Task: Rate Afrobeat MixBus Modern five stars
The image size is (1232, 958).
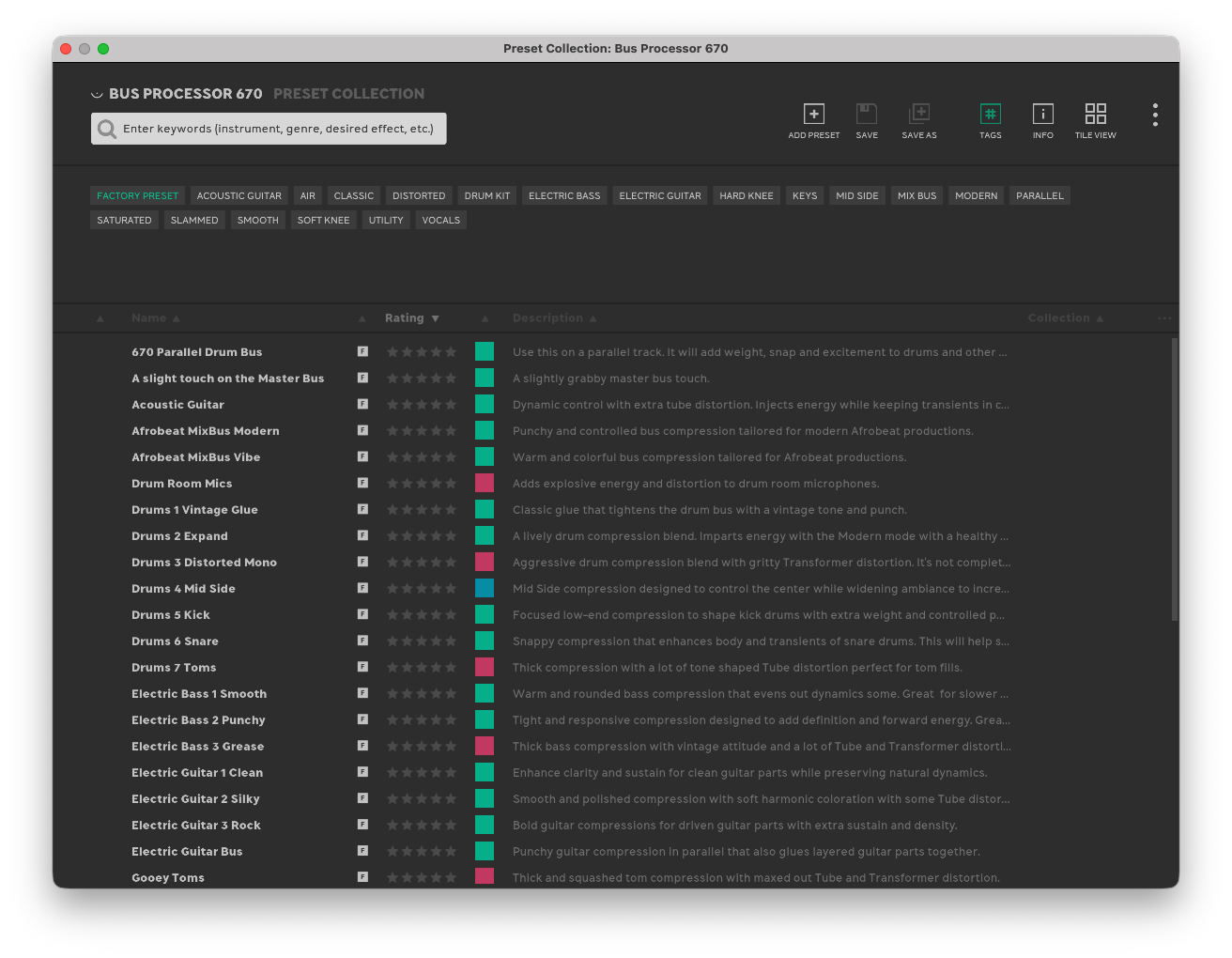Action: click(451, 430)
